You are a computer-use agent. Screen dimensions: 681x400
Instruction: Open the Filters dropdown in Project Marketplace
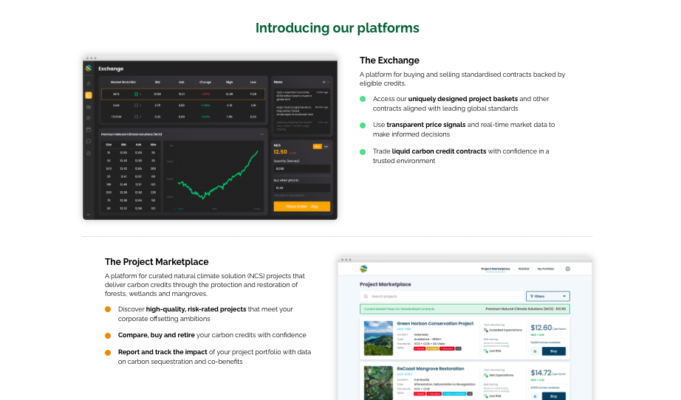tap(548, 296)
